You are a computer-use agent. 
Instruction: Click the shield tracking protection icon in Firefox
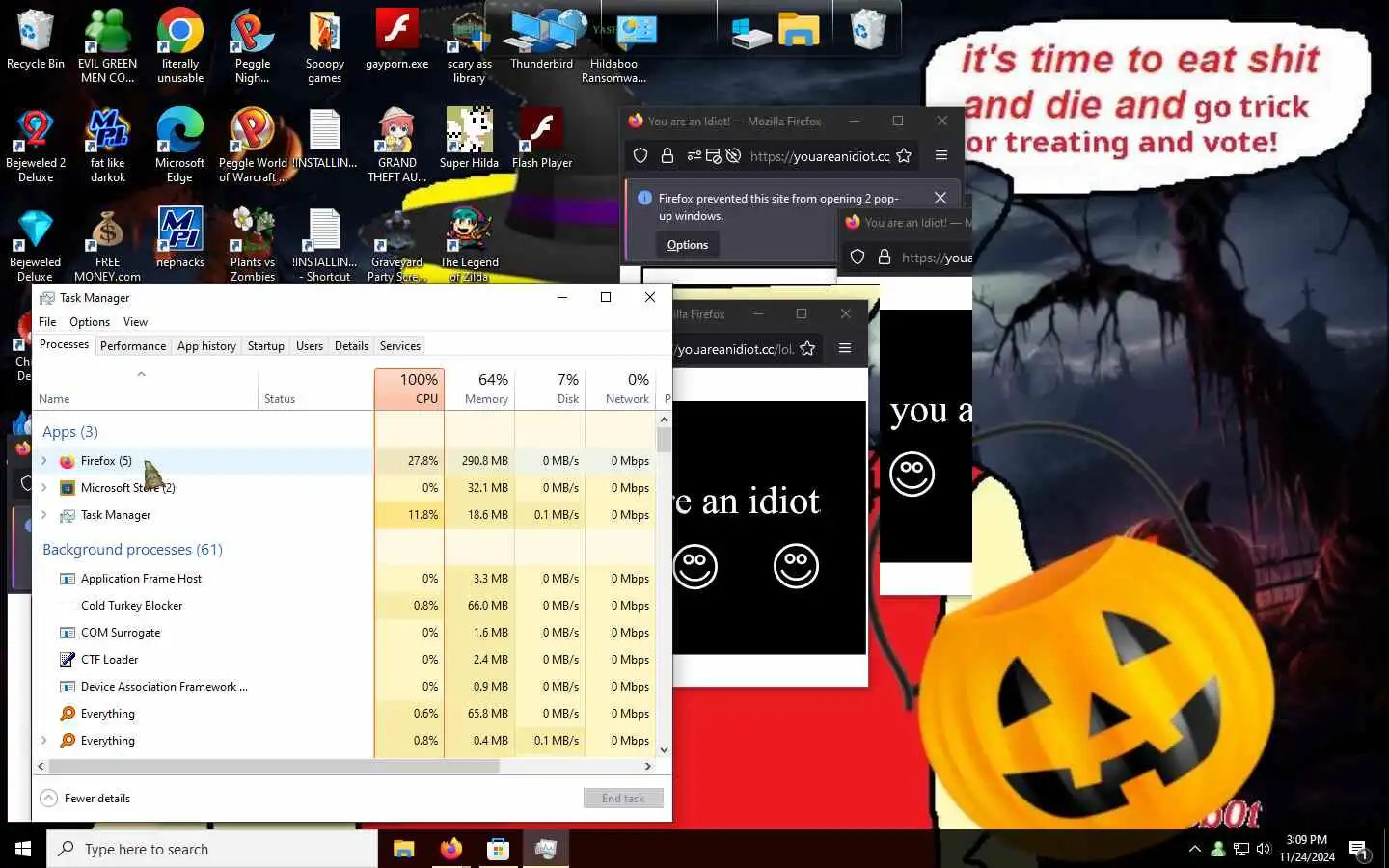click(x=640, y=155)
